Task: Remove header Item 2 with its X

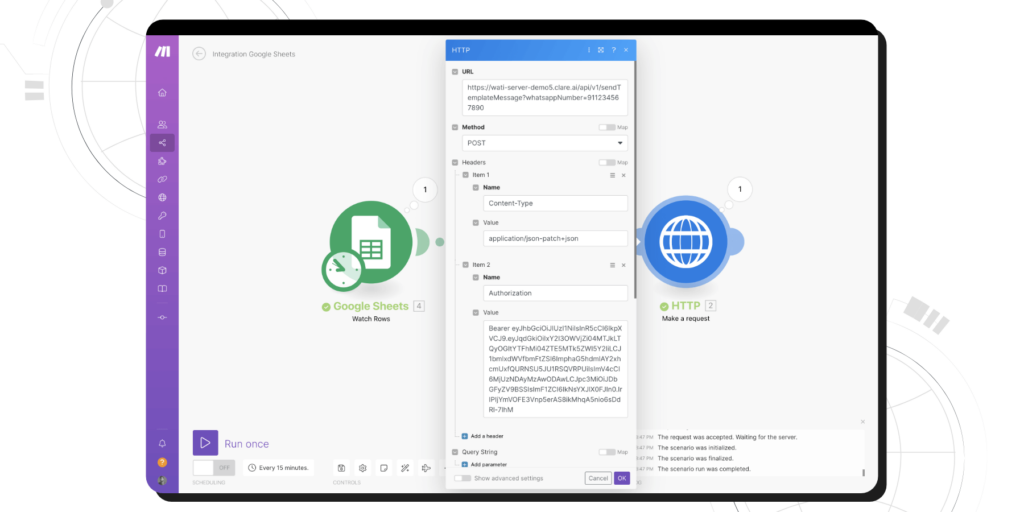Action: [623, 265]
